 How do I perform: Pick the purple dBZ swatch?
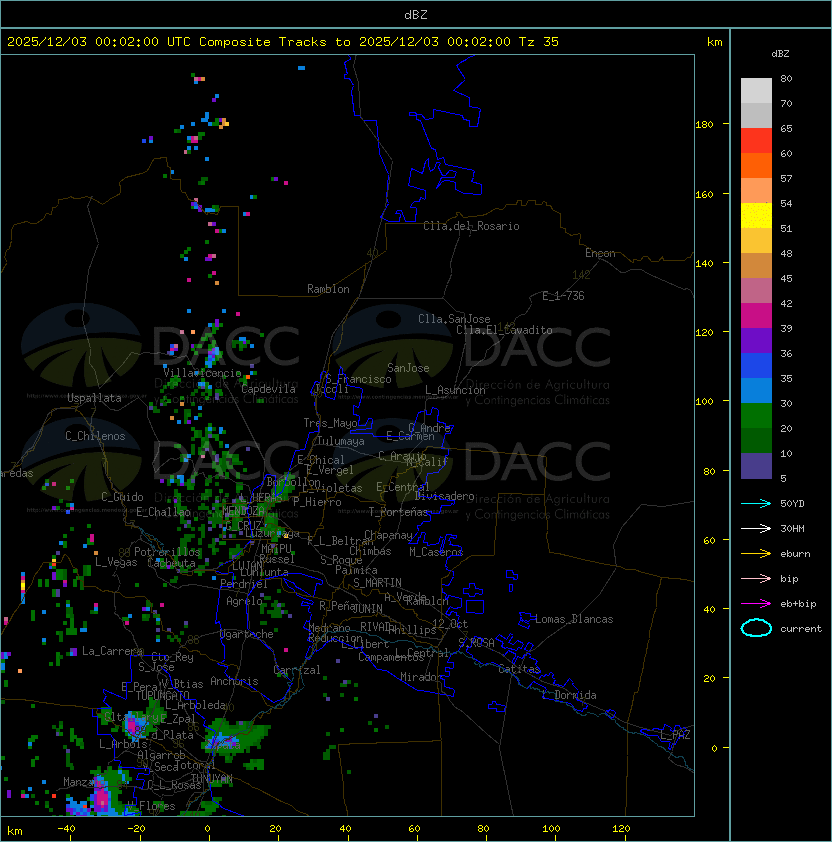pos(756,340)
